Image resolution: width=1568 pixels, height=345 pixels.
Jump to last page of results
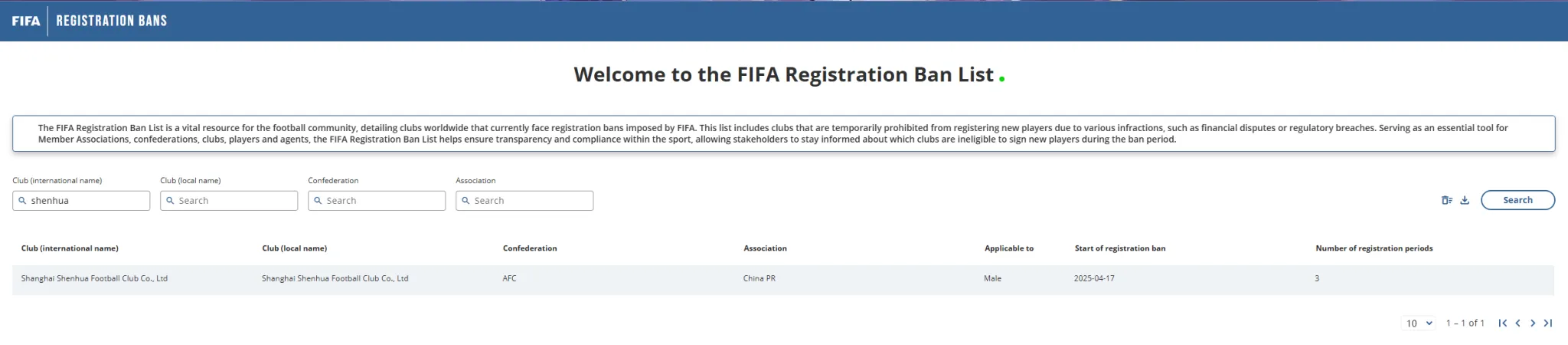[x=1548, y=323]
